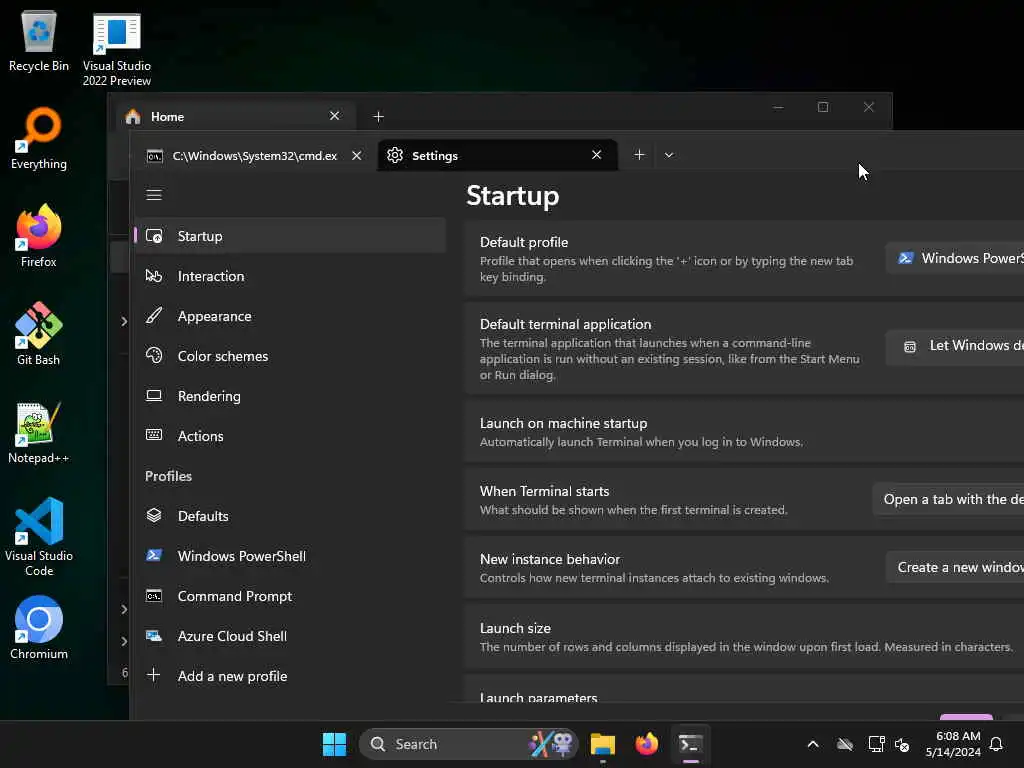Open Firefox from the taskbar
The image size is (1024, 768).
click(647, 744)
